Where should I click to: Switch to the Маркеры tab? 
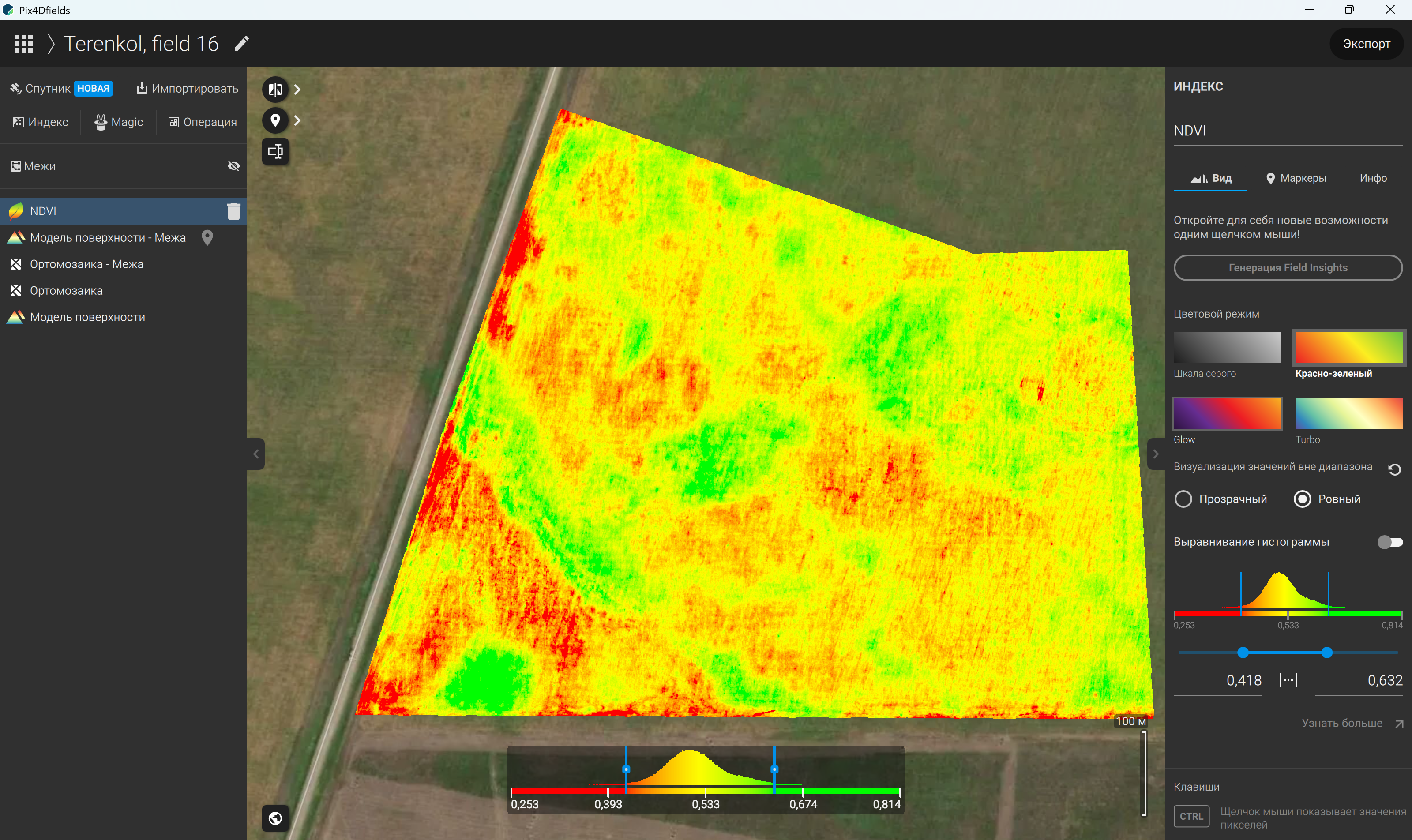pyautogui.click(x=1296, y=178)
